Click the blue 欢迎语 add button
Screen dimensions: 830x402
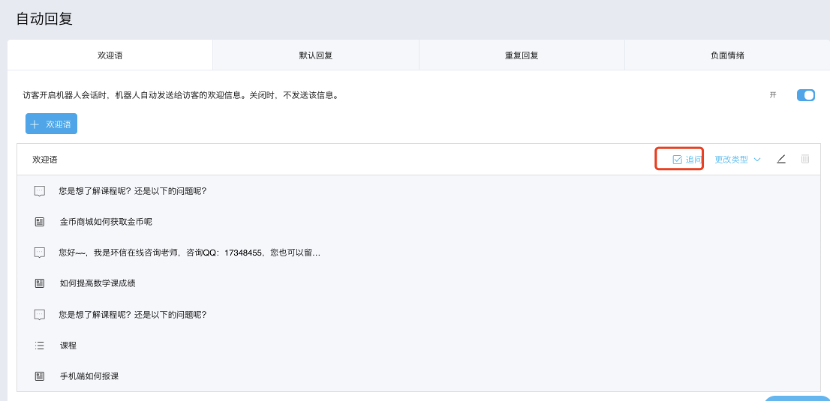coord(51,124)
